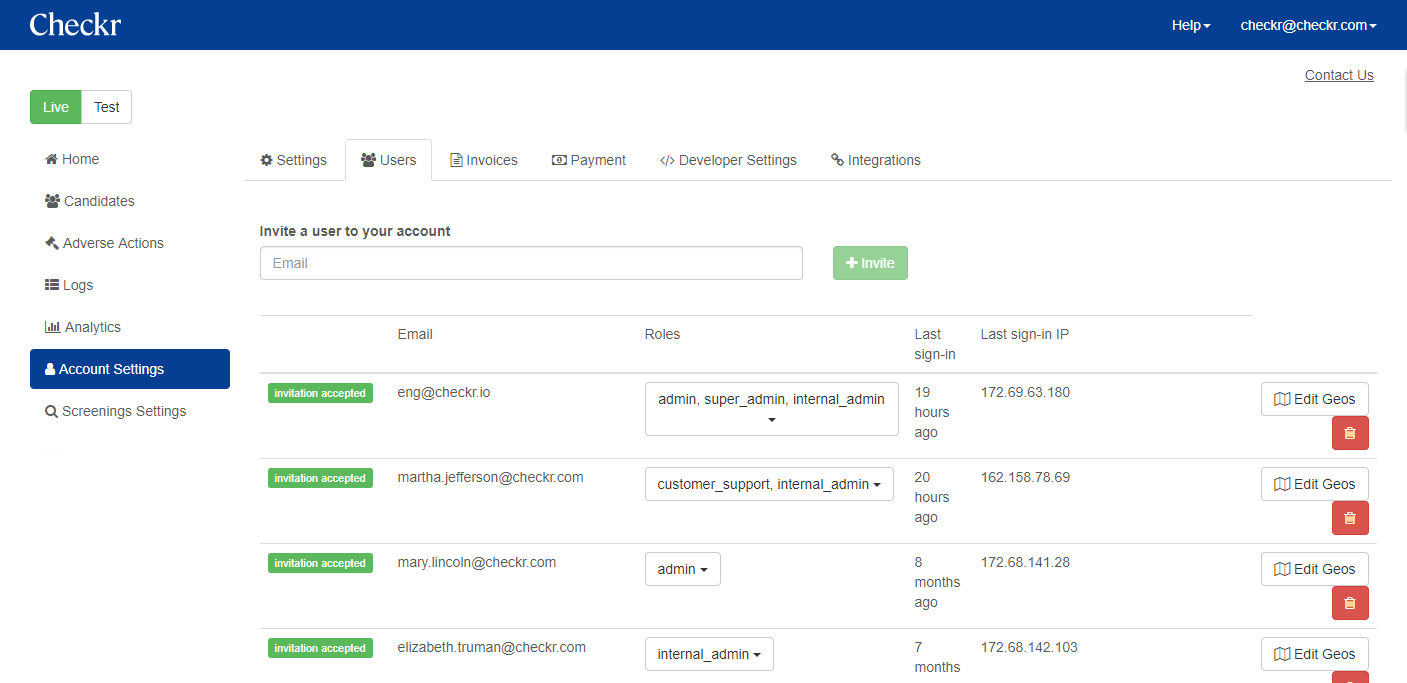Open Candidates using the people icon
Image resolution: width=1407 pixels, height=683 pixels.
click(x=51, y=201)
